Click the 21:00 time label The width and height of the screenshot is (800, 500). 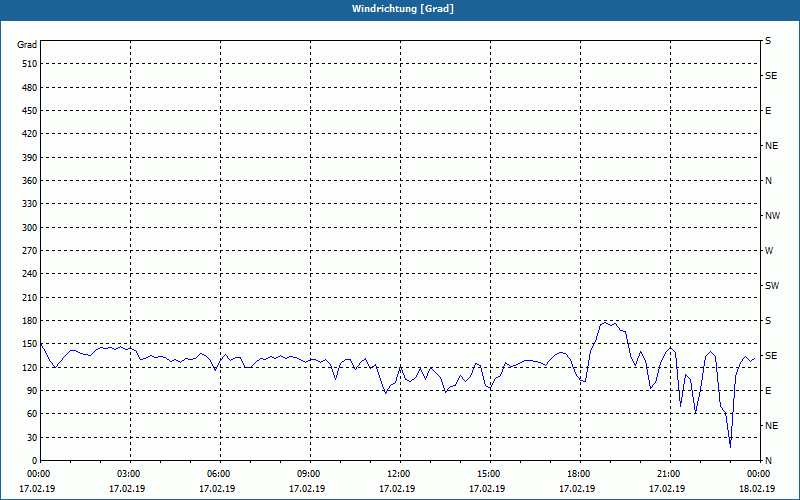(x=667, y=474)
